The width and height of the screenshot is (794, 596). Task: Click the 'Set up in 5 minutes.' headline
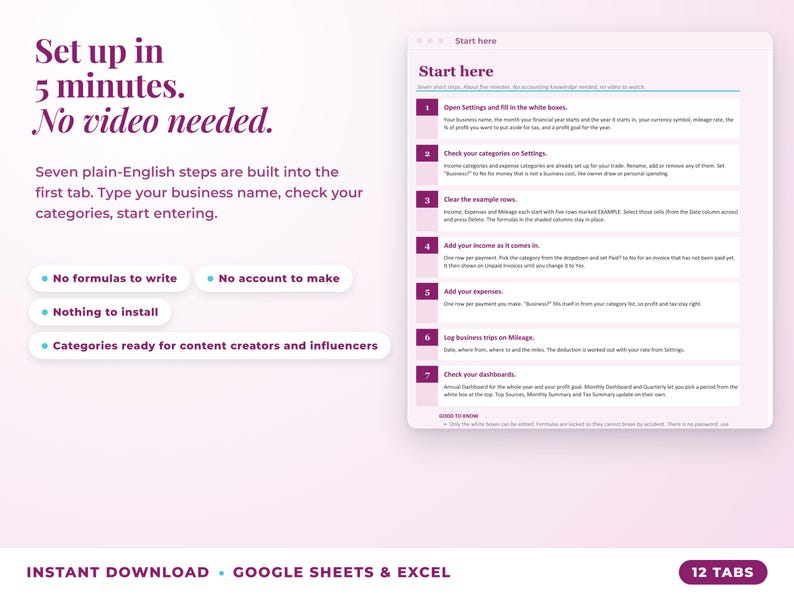coord(109,68)
